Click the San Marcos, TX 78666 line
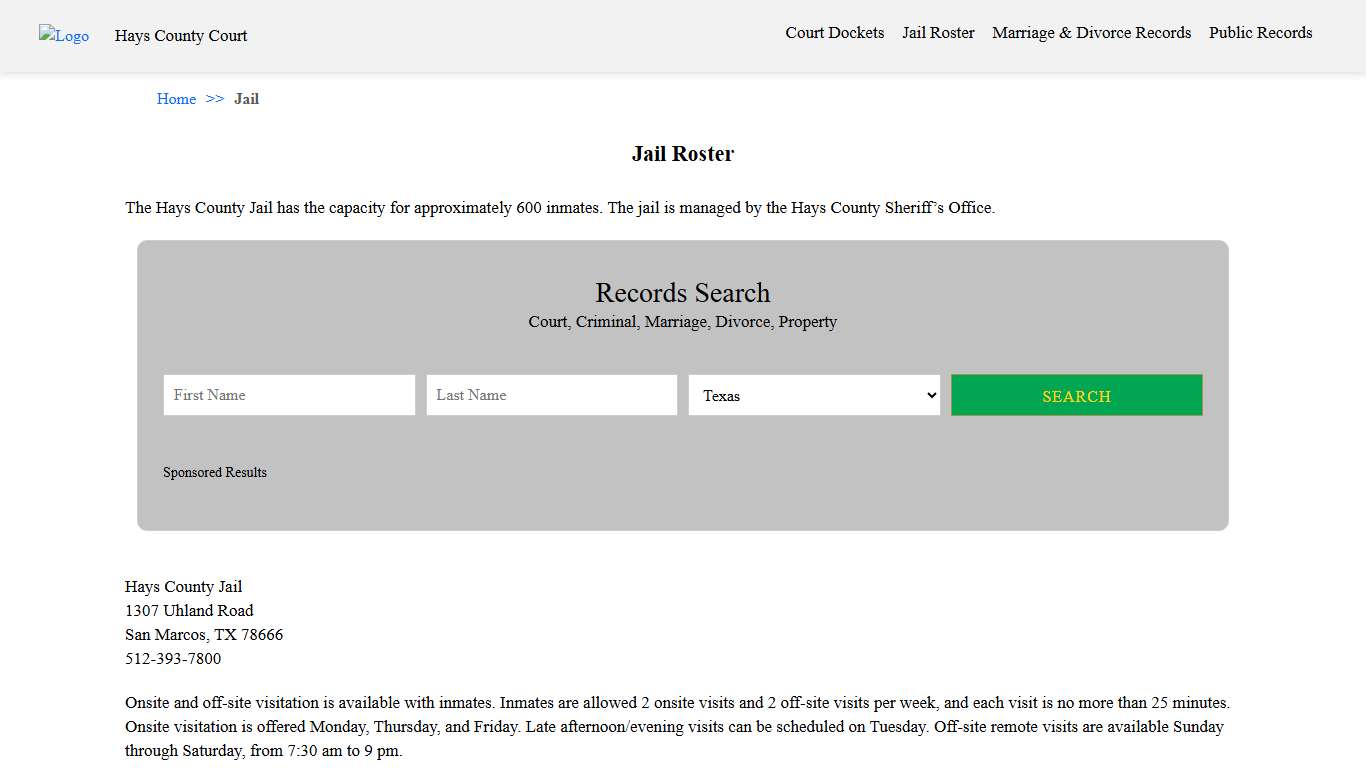1366x768 pixels. click(204, 635)
